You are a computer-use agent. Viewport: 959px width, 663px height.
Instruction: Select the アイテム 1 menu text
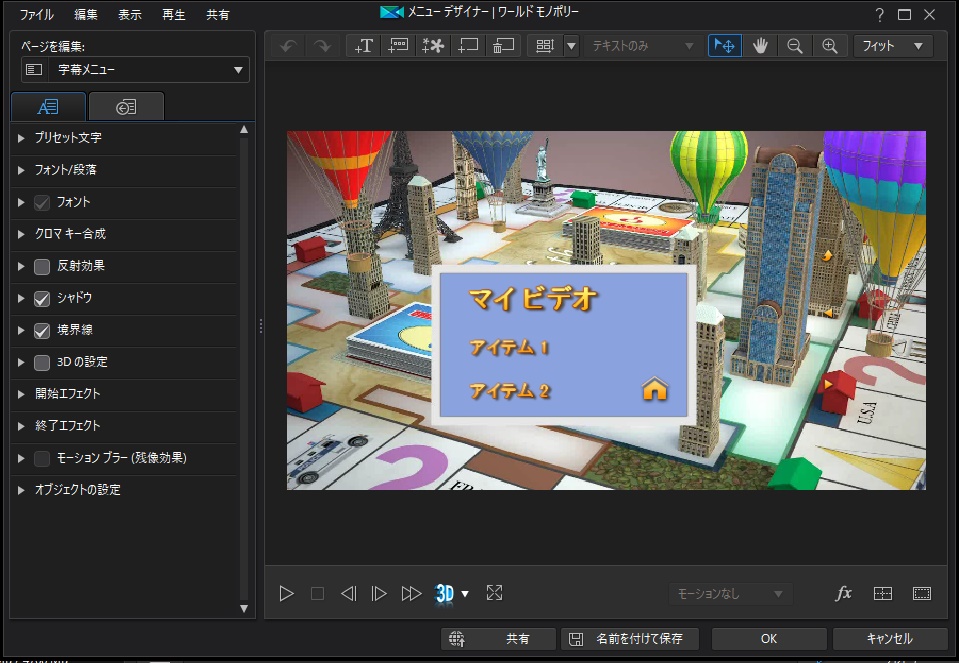tap(509, 348)
